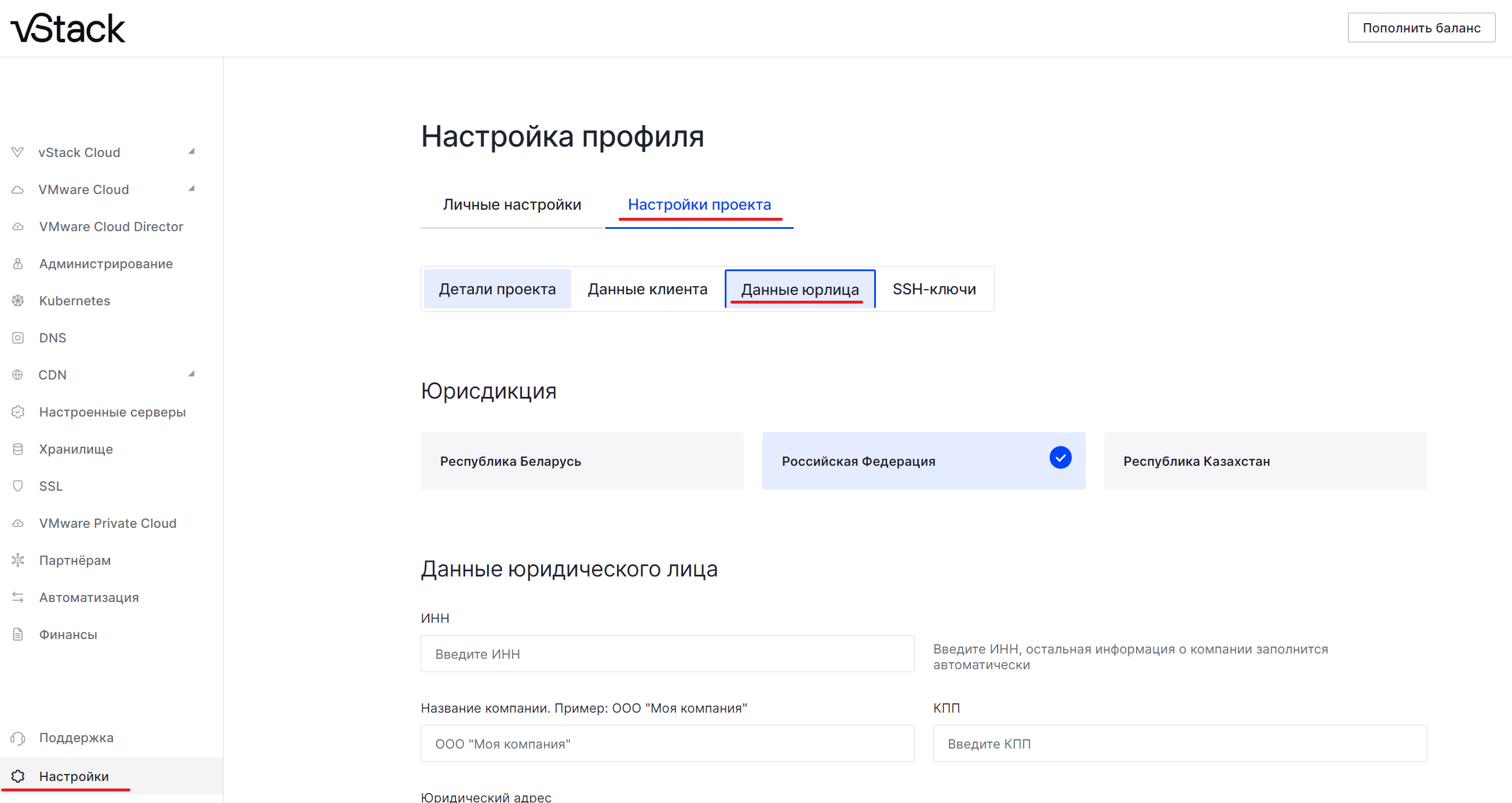The width and height of the screenshot is (1512, 803).
Task: Click the Финансы document icon
Action: coord(17,634)
